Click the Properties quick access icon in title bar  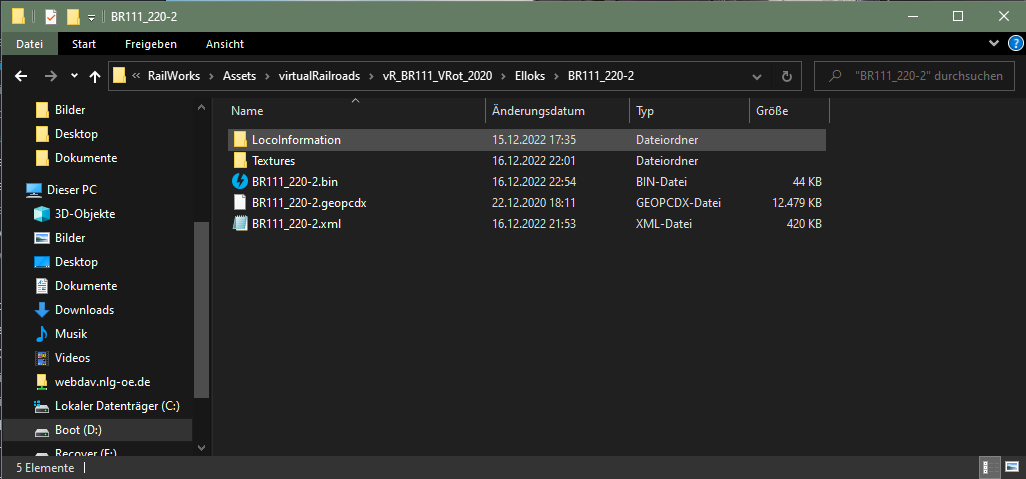pyautogui.click(x=50, y=16)
